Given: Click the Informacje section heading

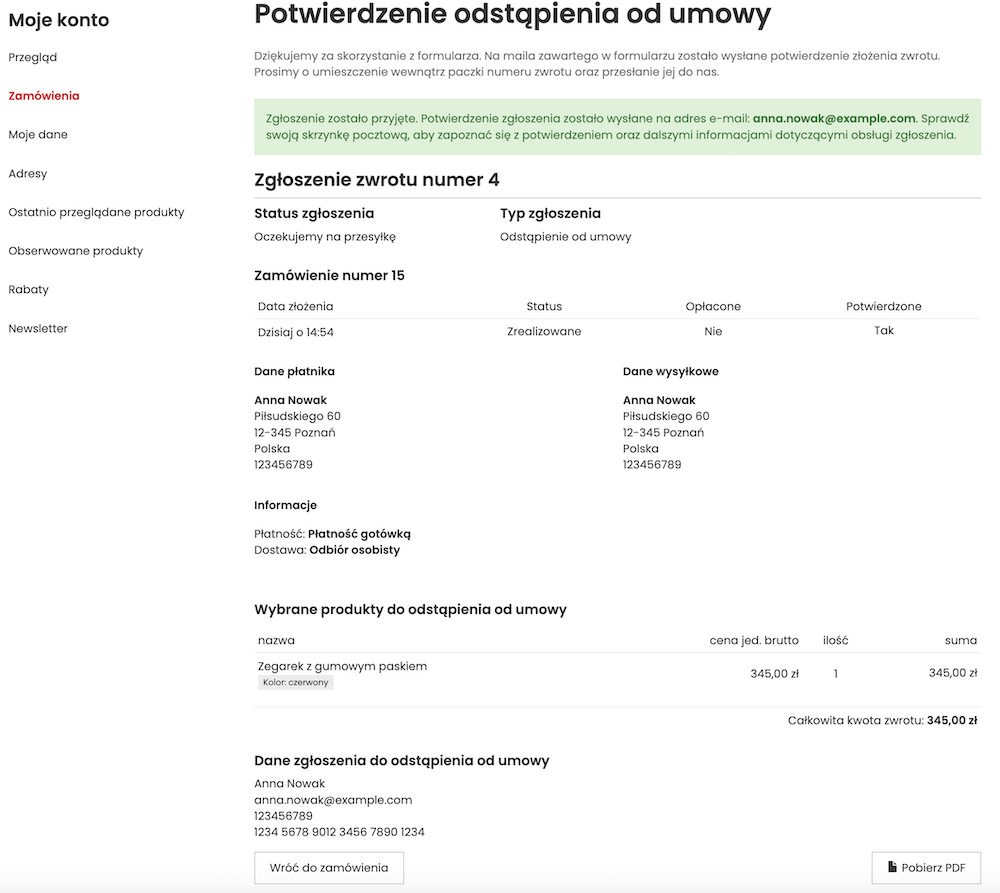Looking at the screenshot, I should [285, 505].
